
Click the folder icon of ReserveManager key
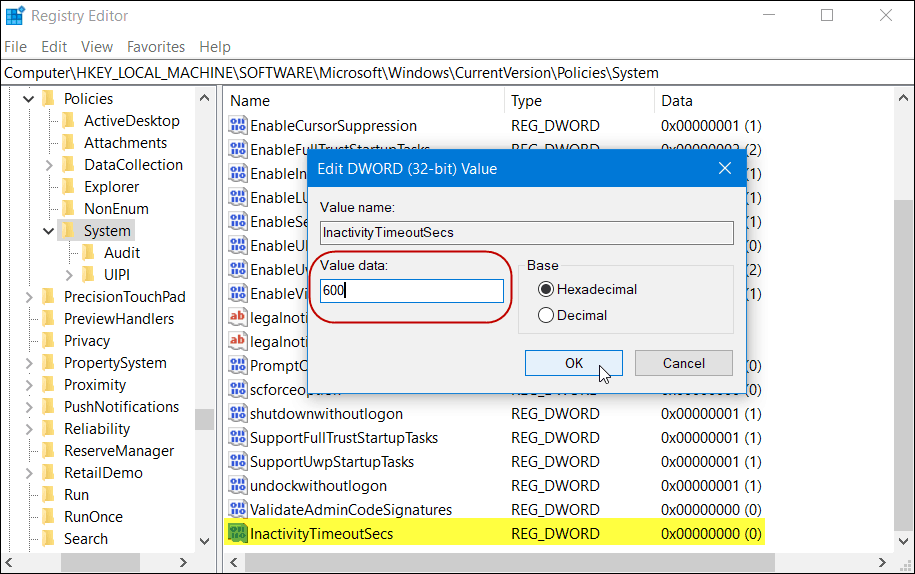point(49,451)
